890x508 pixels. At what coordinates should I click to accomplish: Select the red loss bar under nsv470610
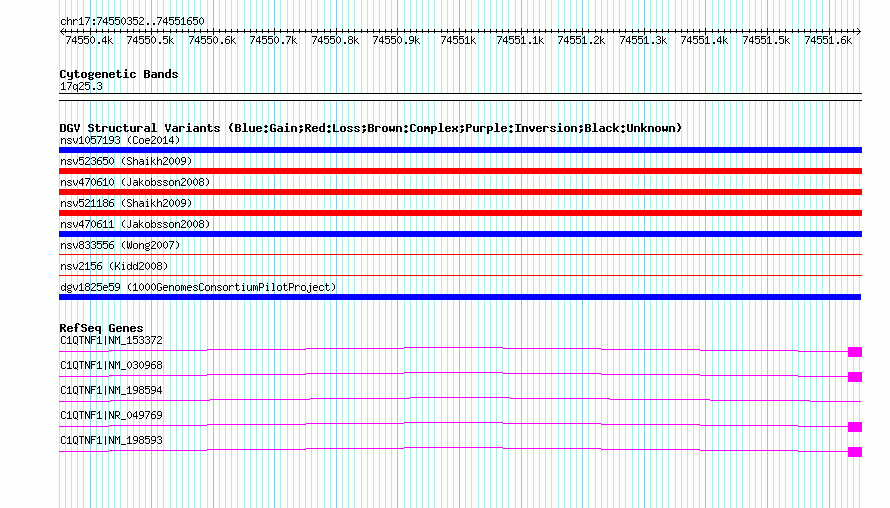click(460, 192)
